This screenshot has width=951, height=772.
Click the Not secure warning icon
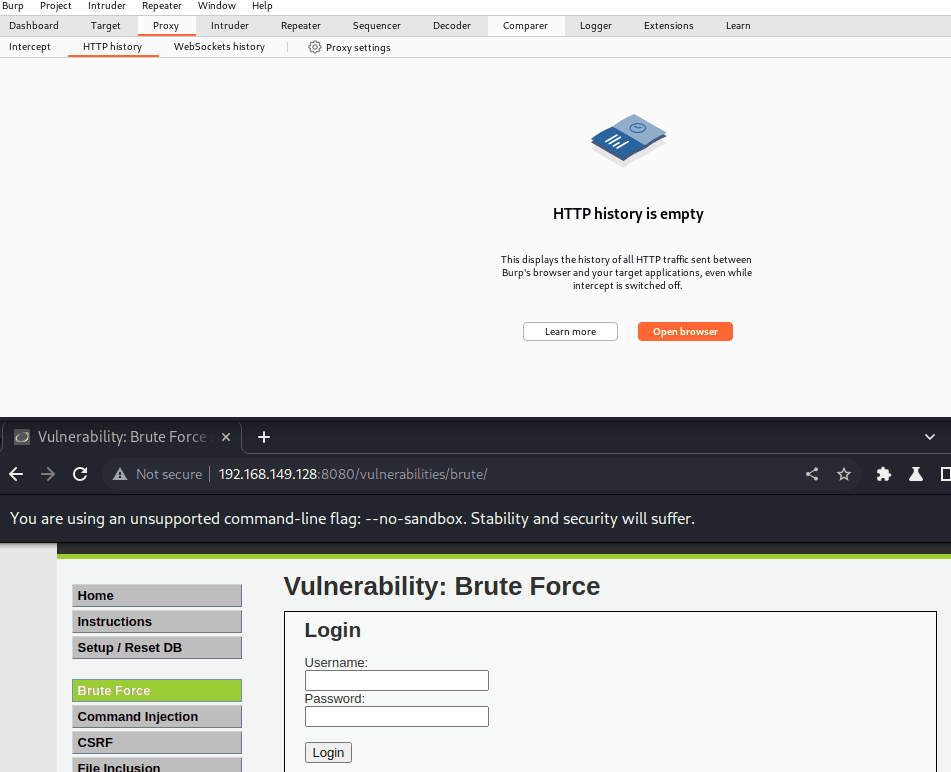120,474
